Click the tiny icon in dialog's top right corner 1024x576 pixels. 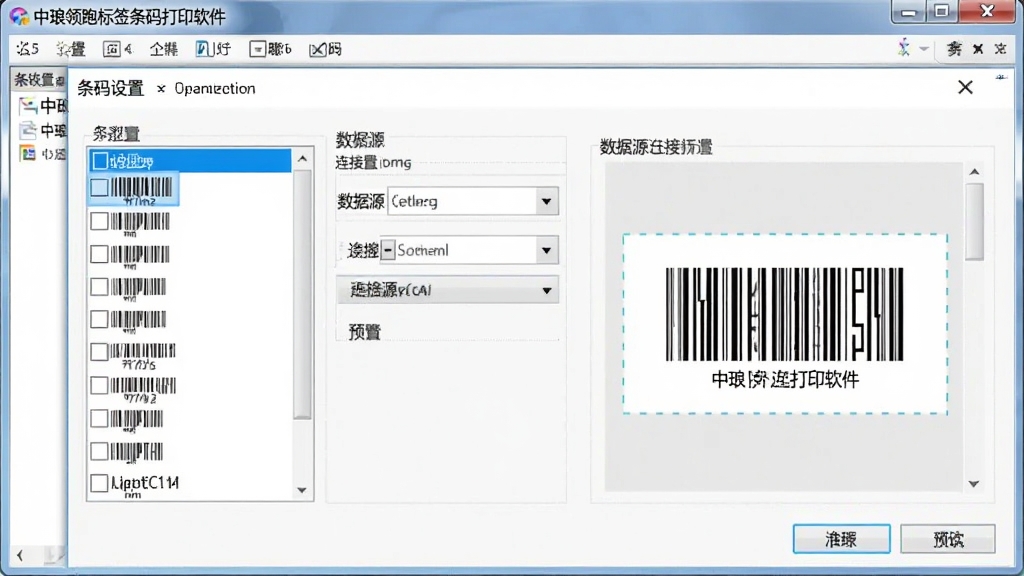[1000, 77]
